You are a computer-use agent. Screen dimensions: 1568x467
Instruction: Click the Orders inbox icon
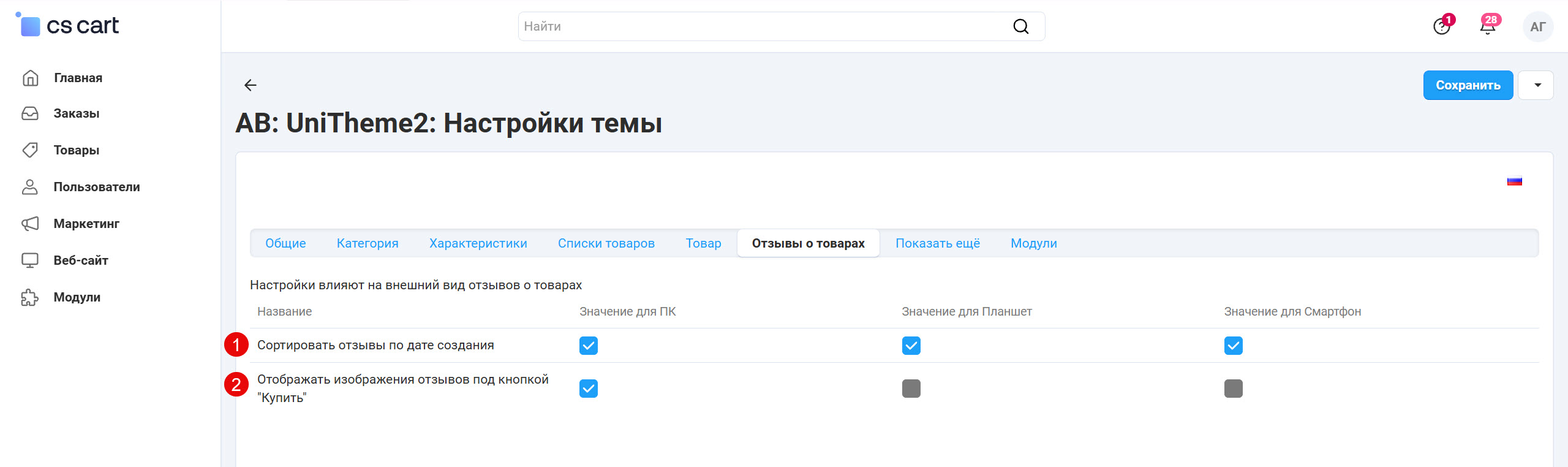pyautogui.click(x=30, y=113)
